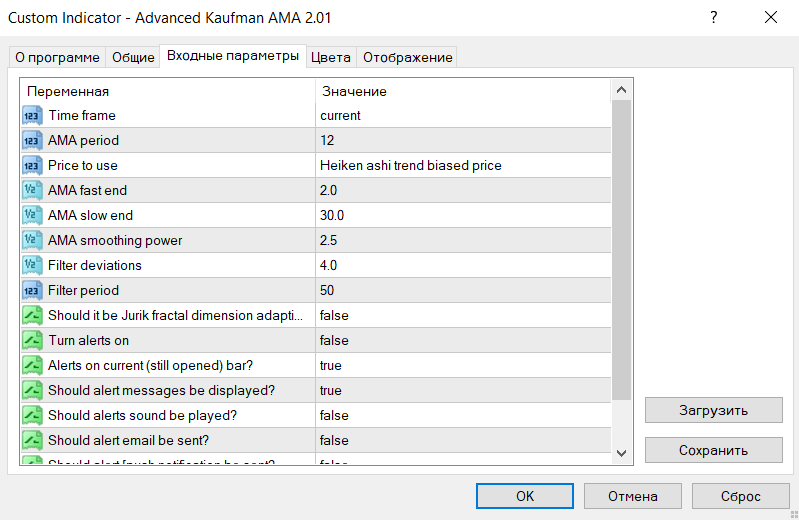This screenshot has width=799, height=520.
Task: Switch to the Общие tab
Action: [133, 57]
